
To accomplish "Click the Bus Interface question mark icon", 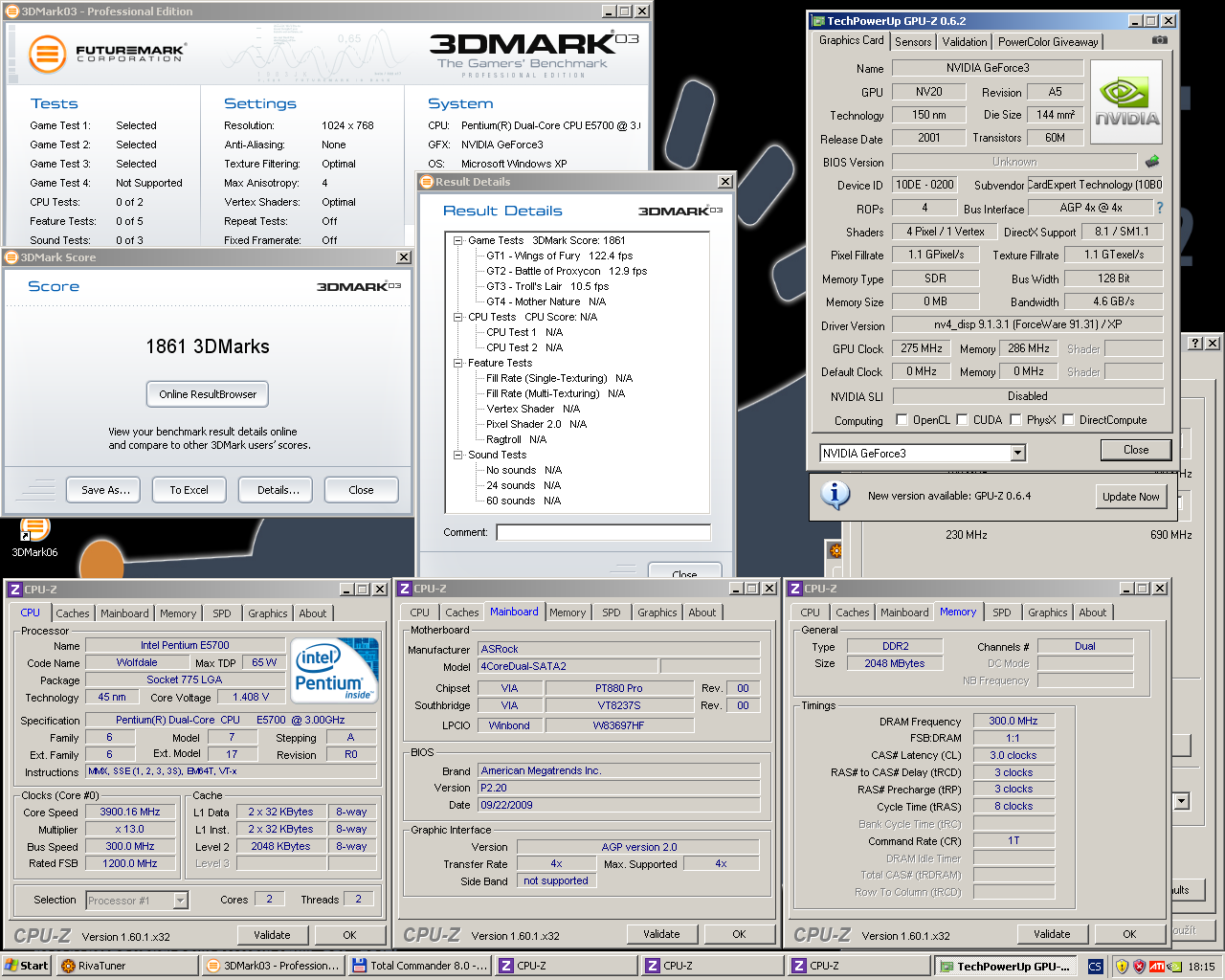I will point(1160,208).
